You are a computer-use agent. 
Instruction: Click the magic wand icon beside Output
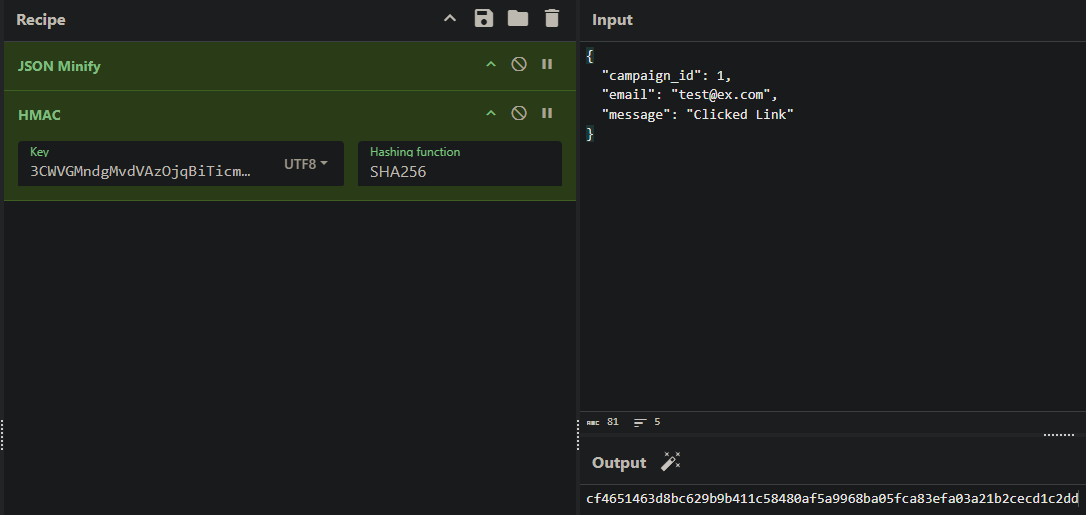670,462
